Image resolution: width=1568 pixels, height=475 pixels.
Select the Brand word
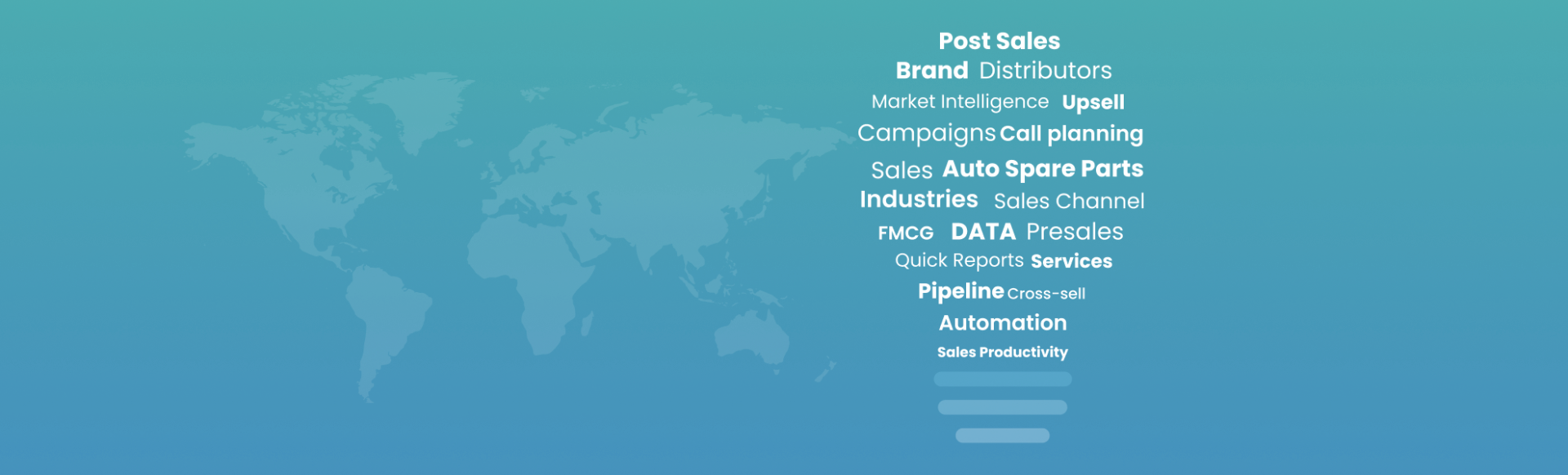932,70
